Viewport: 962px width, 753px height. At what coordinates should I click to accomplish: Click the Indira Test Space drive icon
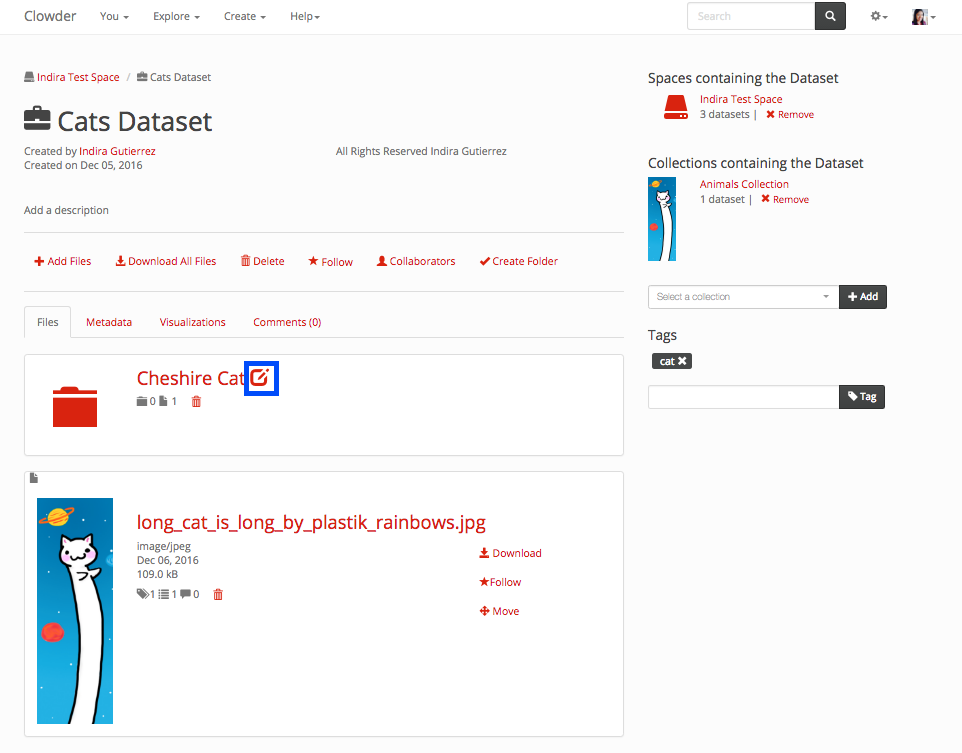(676, 107)
